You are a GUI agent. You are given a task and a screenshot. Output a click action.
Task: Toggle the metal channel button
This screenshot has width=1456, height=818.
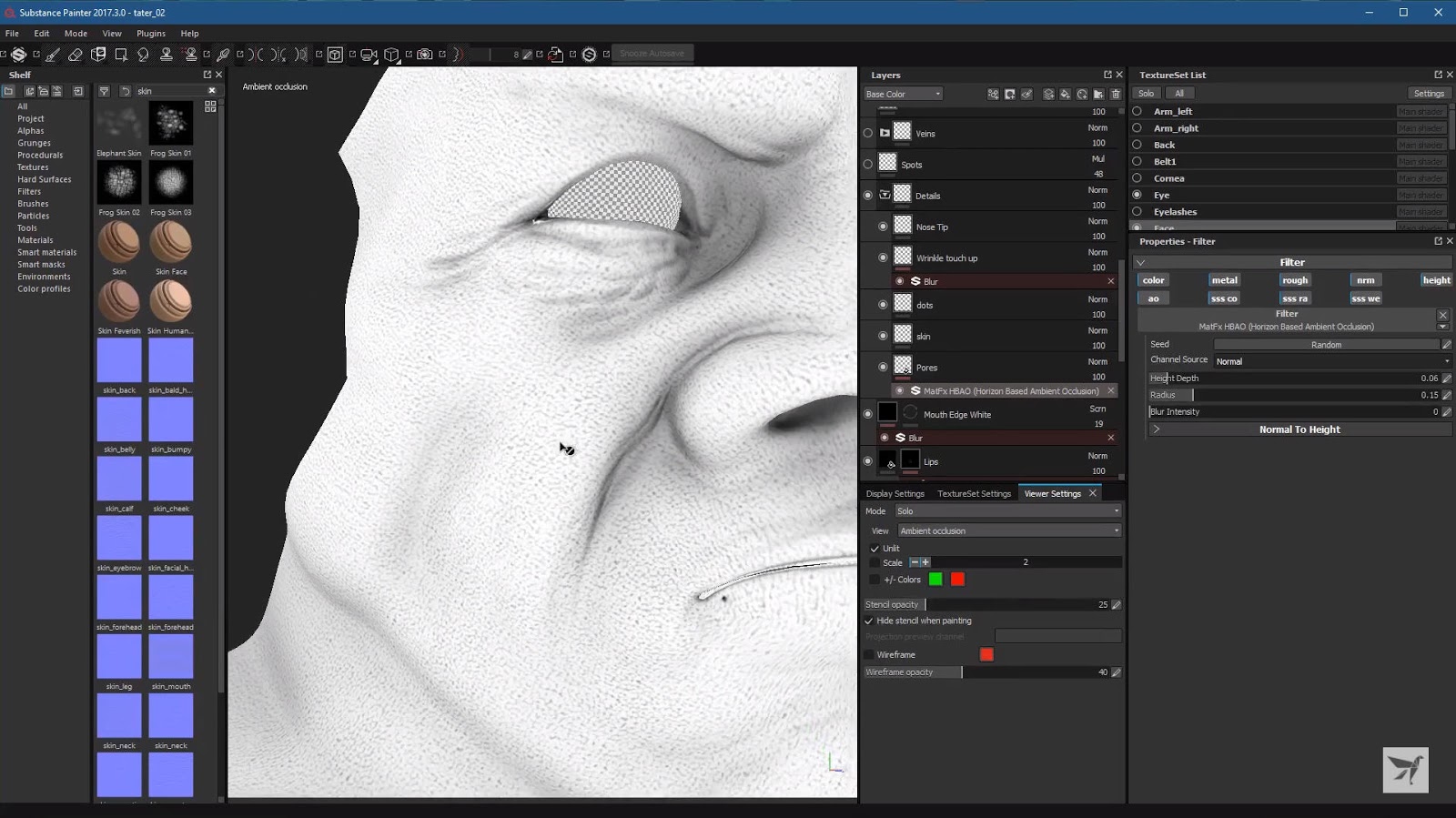click(1224, 280)
